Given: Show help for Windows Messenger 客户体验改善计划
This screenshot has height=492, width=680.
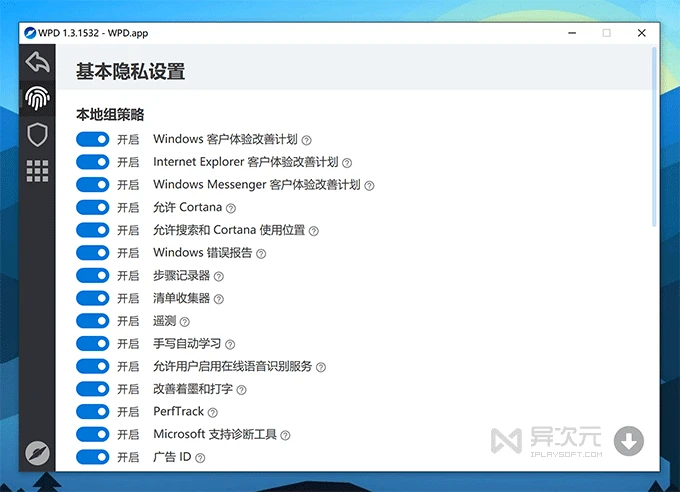Looking at the screenshot, I should click(369, 186).
